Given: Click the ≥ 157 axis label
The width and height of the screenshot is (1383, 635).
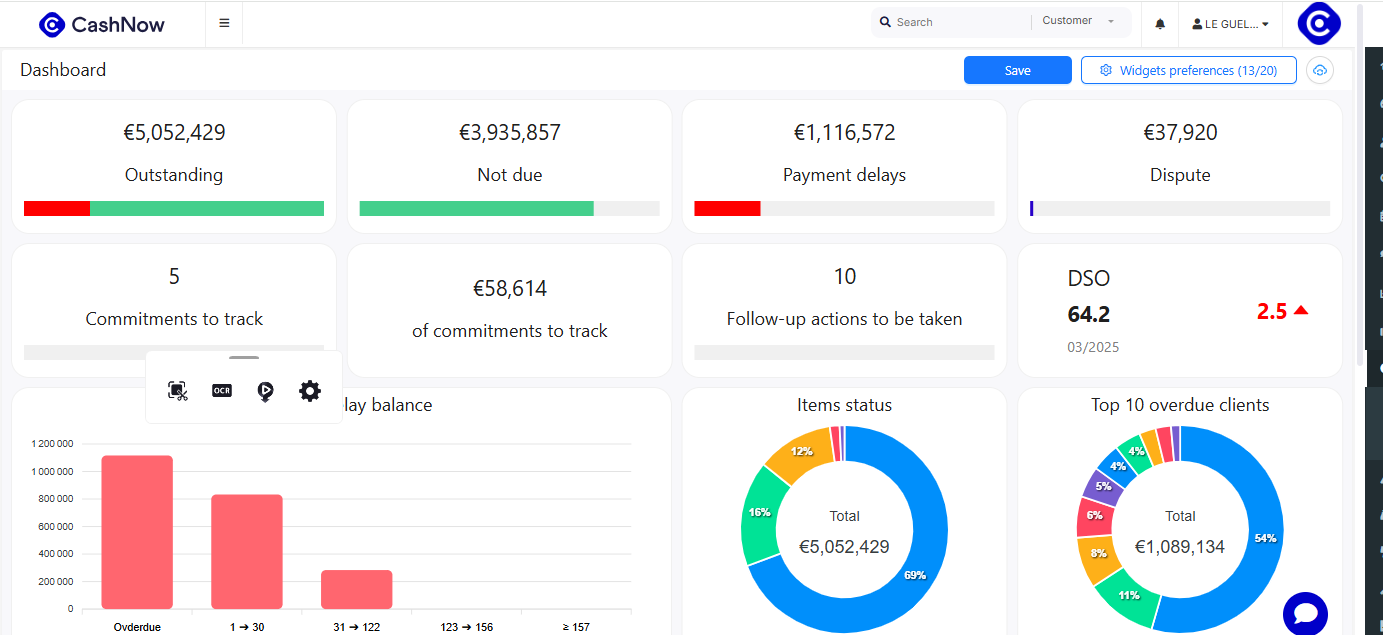Looking at the screenshot, I should 576,627.
